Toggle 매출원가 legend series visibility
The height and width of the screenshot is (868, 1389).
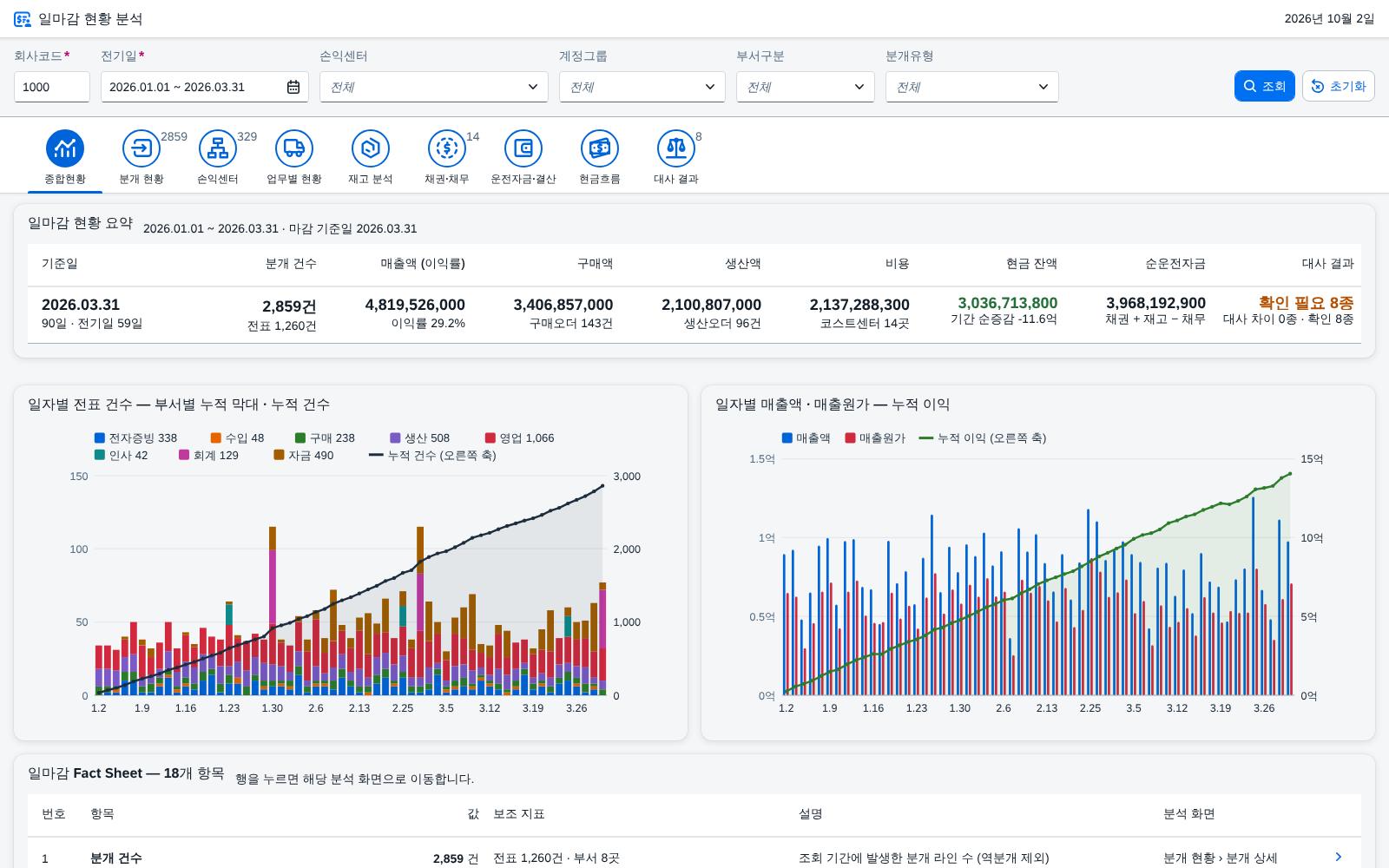875,438
